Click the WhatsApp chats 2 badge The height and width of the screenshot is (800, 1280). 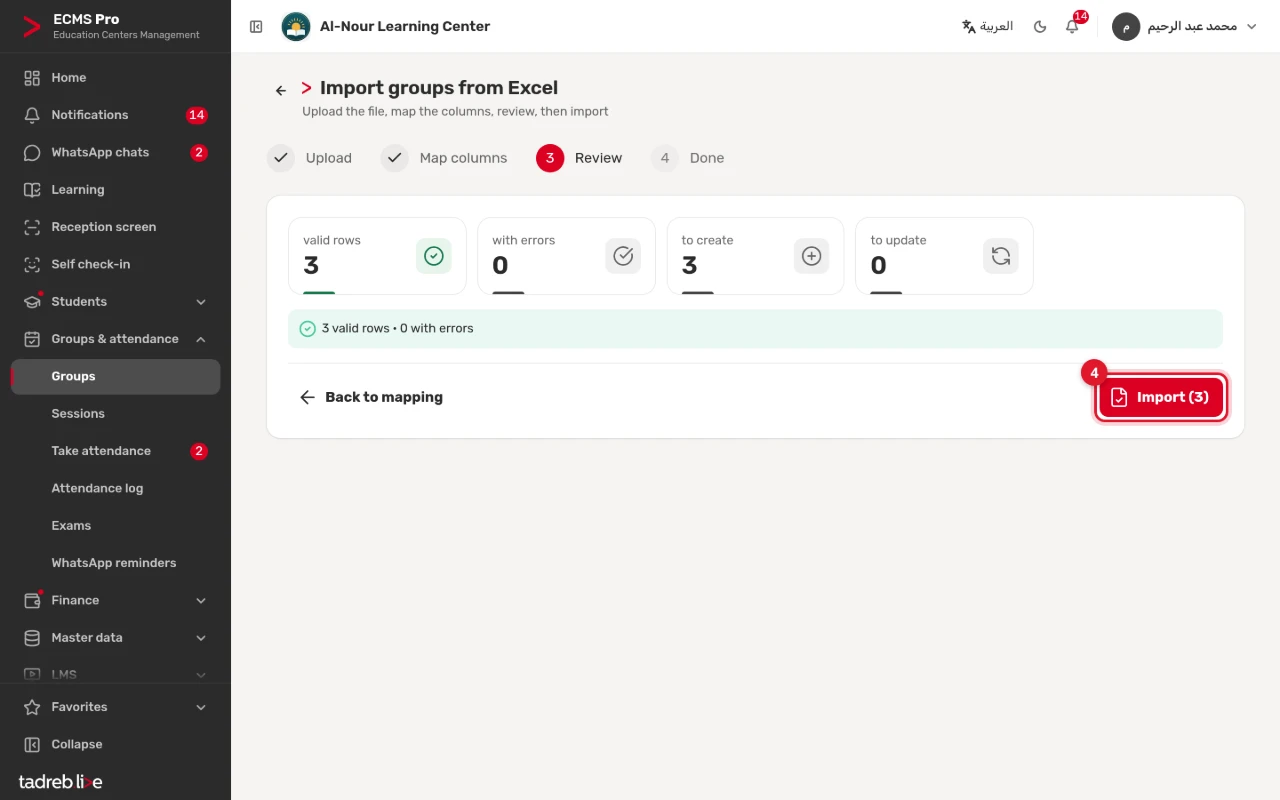(199, 152)
